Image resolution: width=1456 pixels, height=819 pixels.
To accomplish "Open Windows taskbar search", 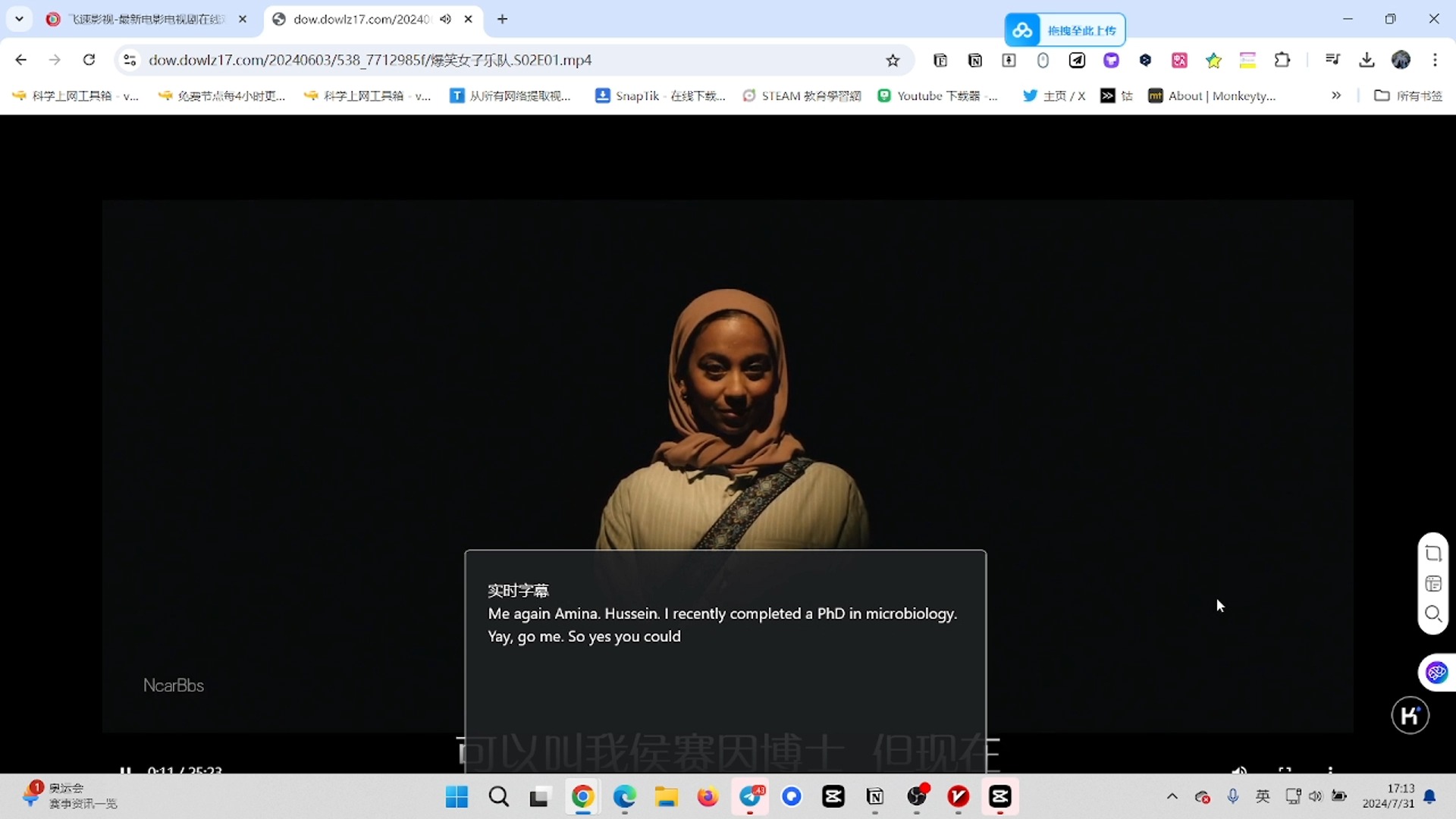I will tap(498, 796).
